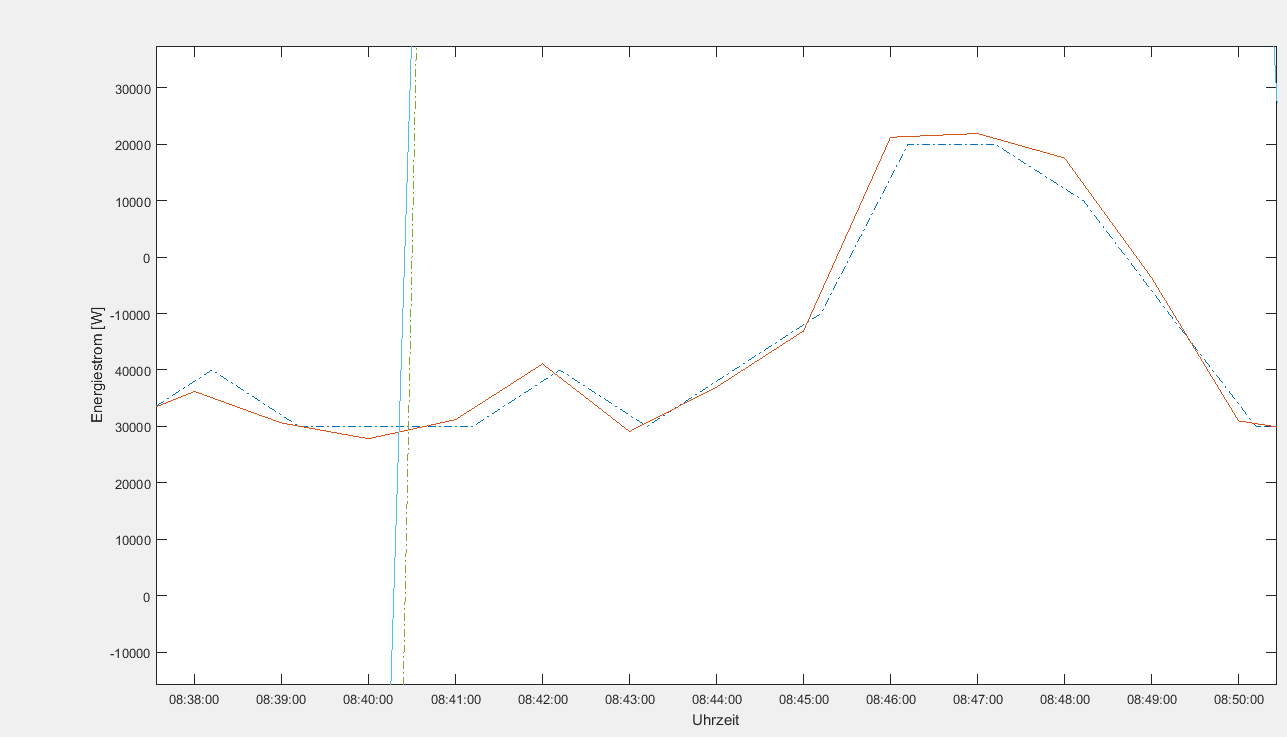Click the 08:38:00 x-axis tick label
Image resolution: width=1287 pixels, height=737 pixels.
click(x=194, y=701)
